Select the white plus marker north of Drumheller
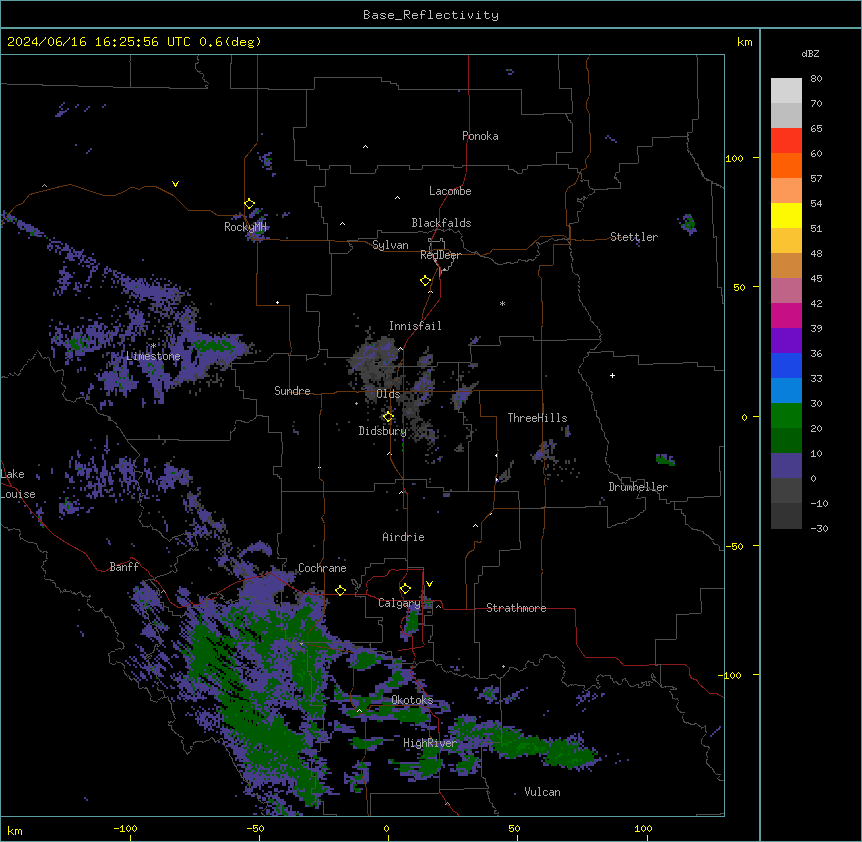 click(612, 375)
